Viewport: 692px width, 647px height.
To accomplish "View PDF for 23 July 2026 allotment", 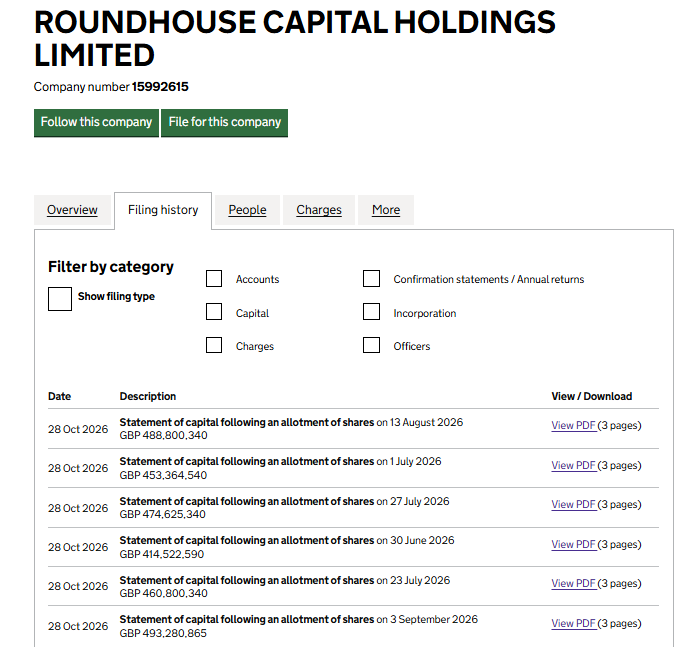I will 573,583.
